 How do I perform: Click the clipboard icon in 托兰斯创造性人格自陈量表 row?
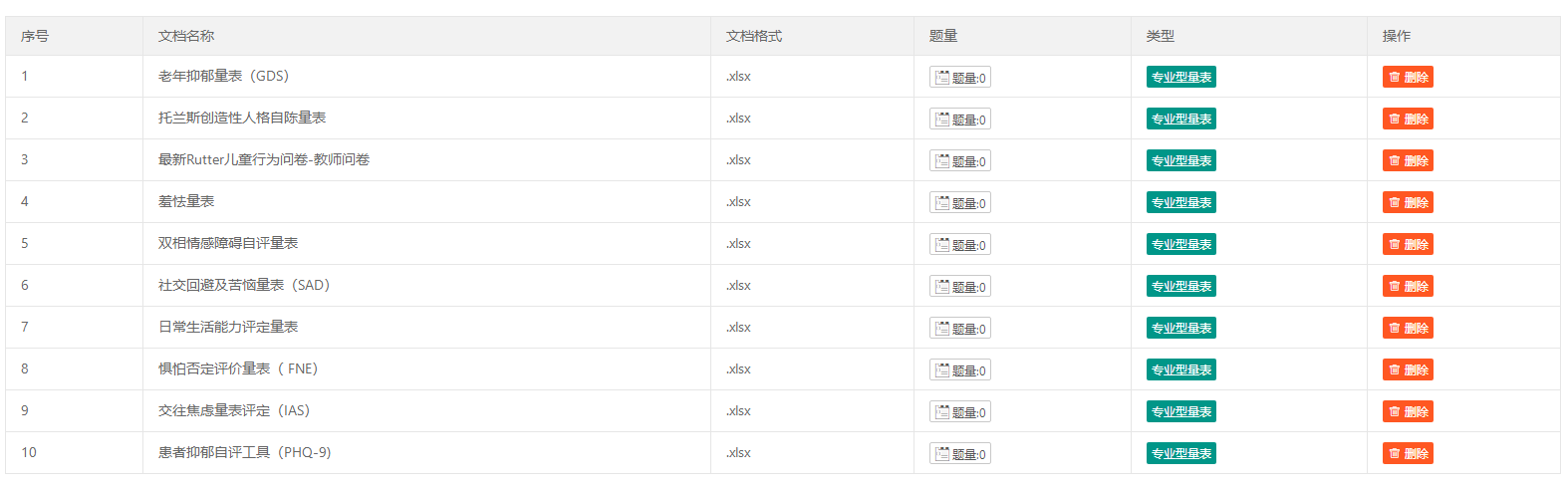click(942, 119)
